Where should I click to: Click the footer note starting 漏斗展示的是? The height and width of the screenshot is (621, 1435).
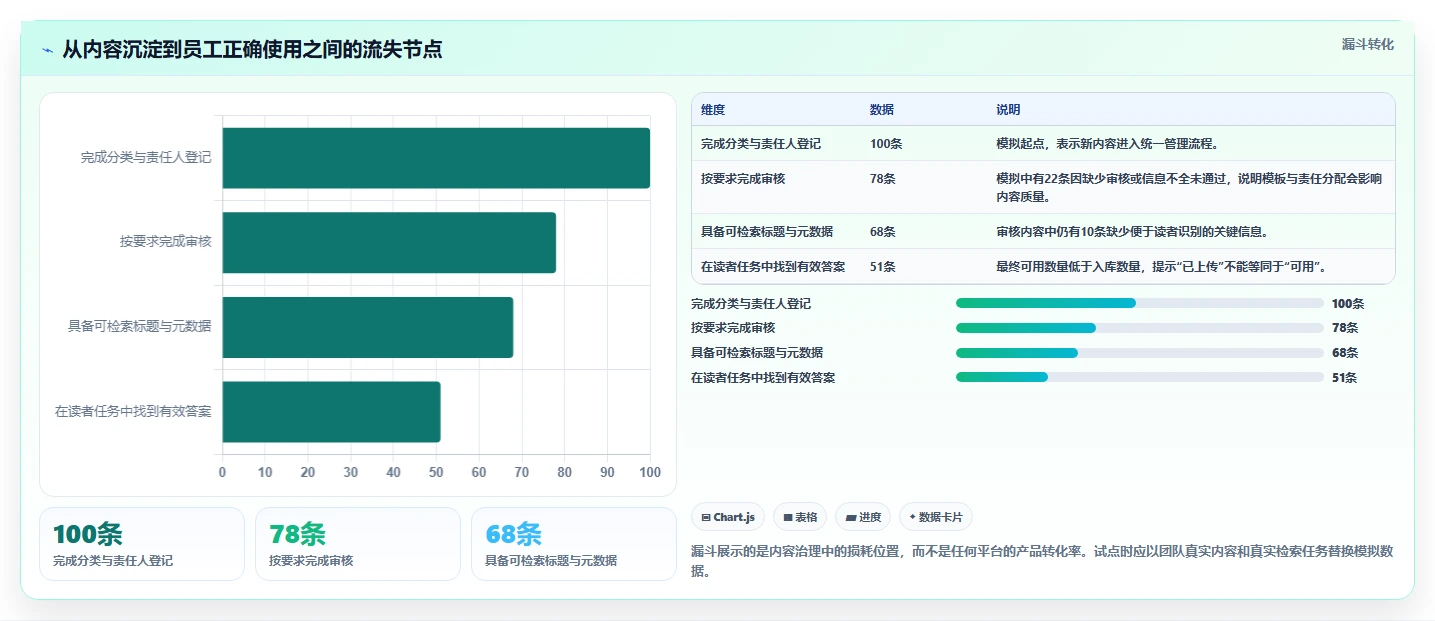[1042, 561]
